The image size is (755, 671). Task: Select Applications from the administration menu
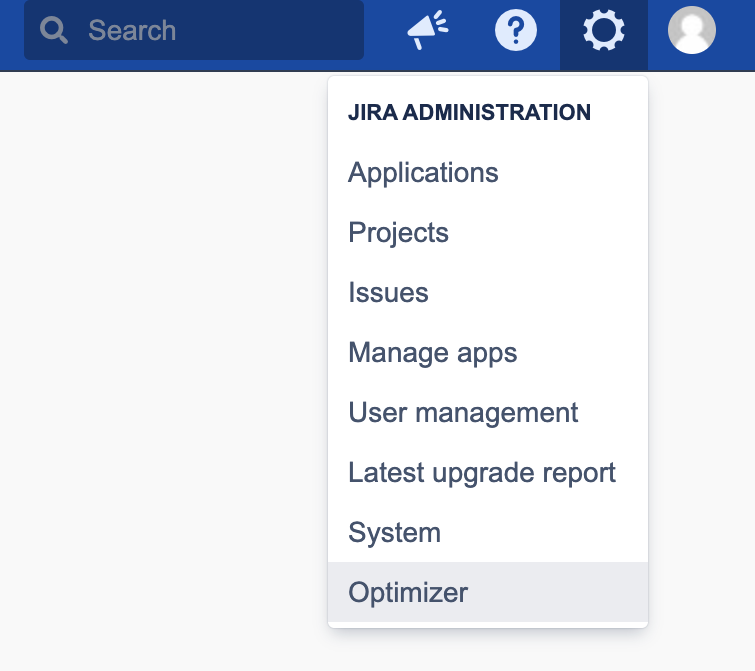click(423, 173)
